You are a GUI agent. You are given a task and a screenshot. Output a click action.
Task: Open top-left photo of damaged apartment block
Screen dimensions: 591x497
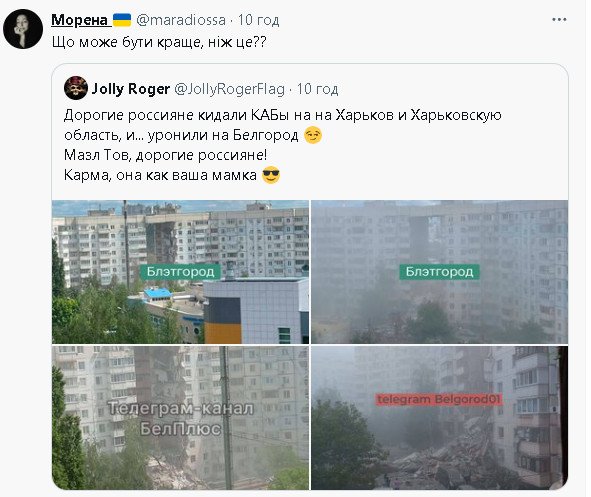tap(180, 272)
